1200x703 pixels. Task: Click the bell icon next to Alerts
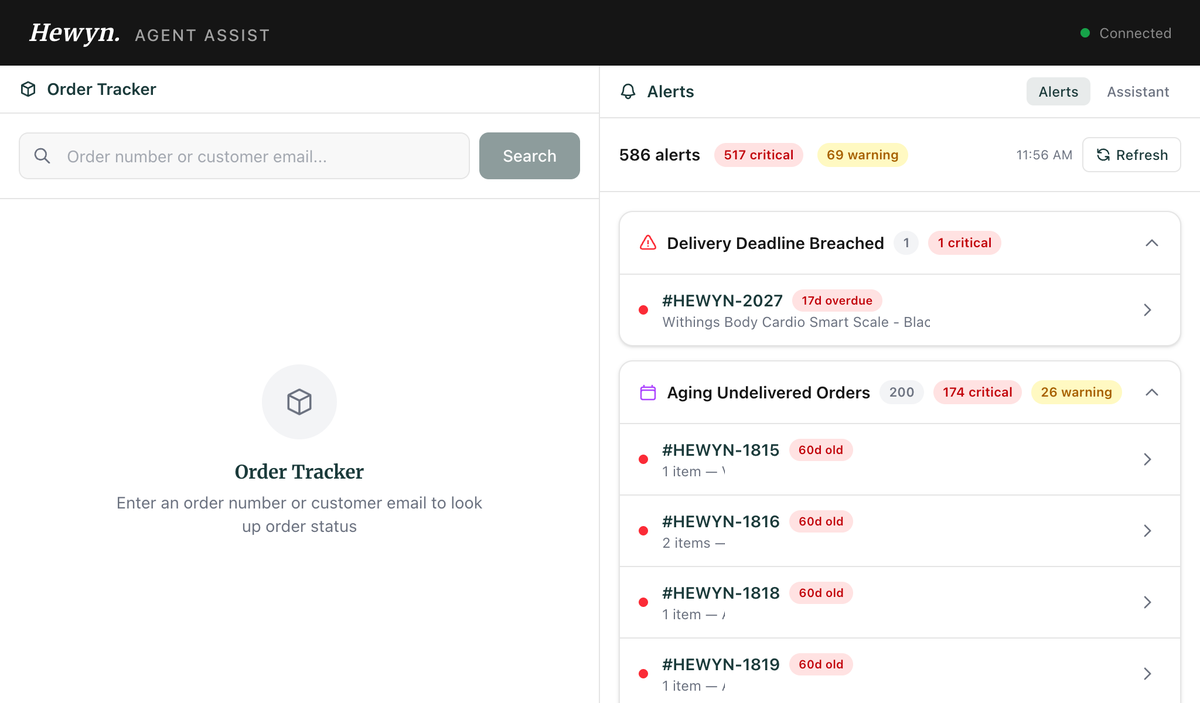627,91
